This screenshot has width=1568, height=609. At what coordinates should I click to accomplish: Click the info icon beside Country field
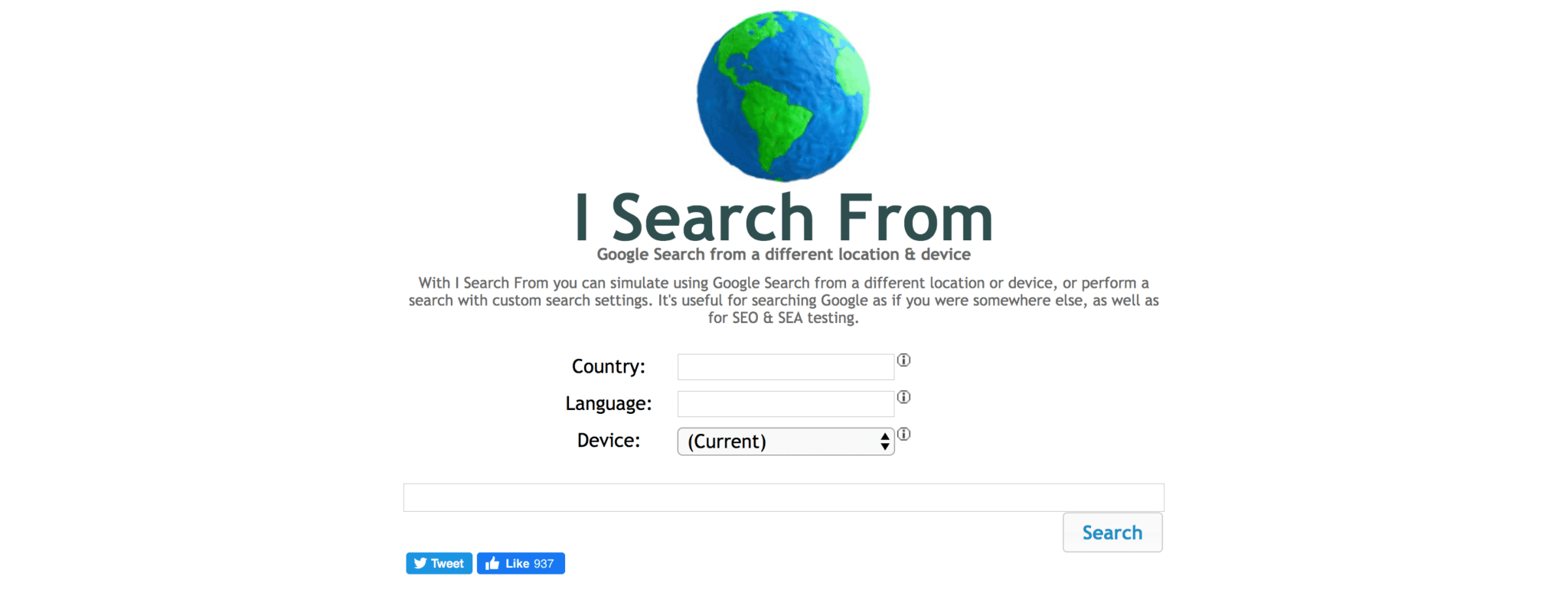coord(903,360)
